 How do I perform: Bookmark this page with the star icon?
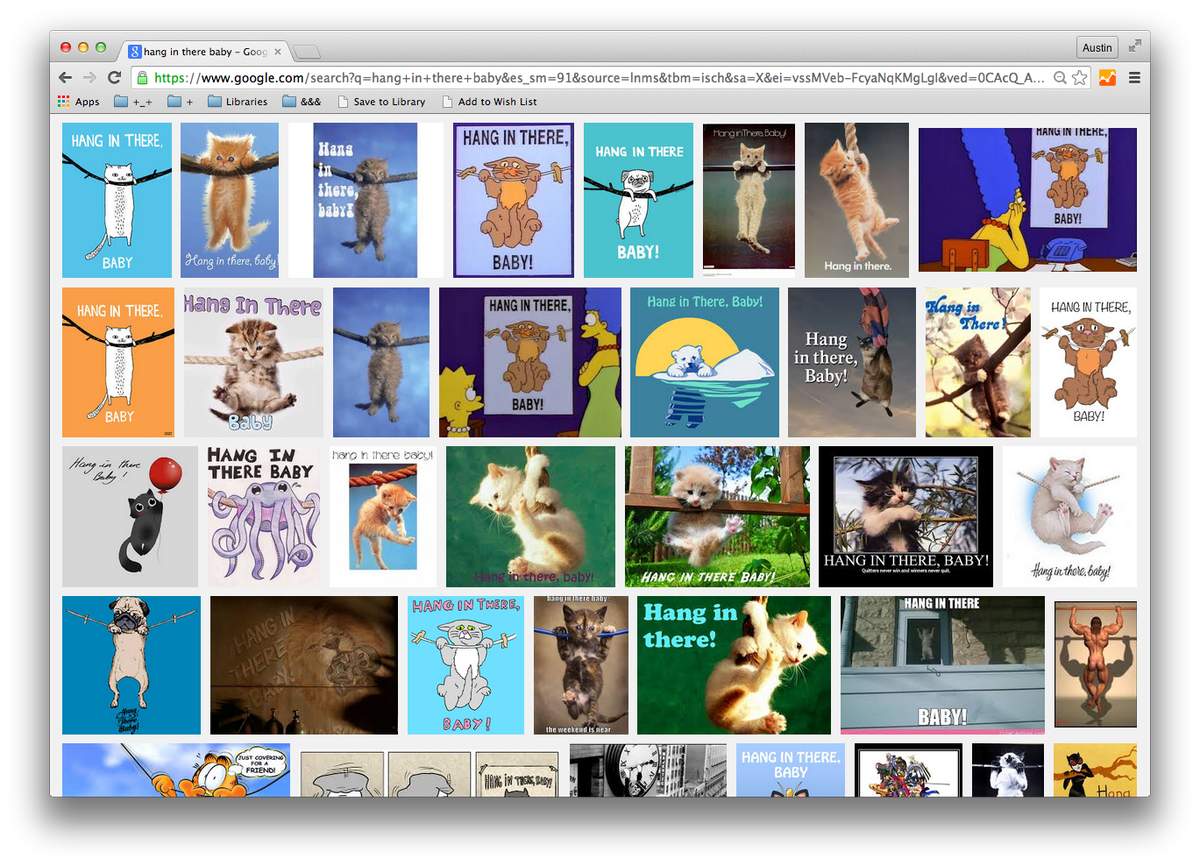tap(1079, 77)
